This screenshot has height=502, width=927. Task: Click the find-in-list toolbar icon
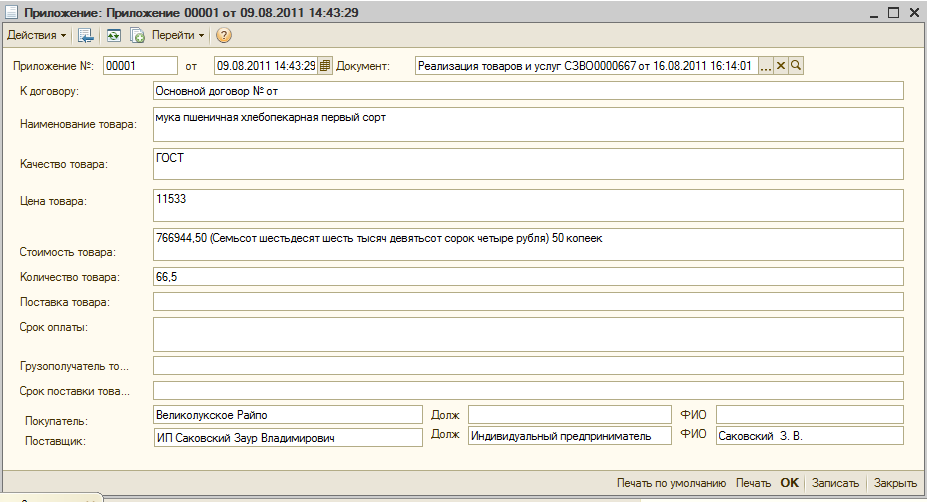(86, 35)
